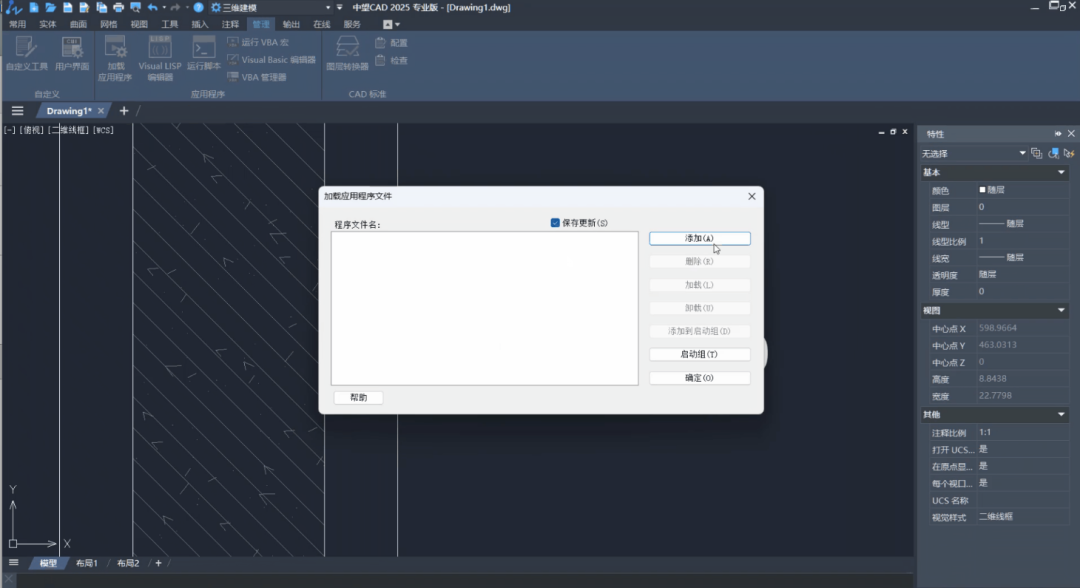Viewport: 1080px width, 588px height.
Task: Collapse the 其他 properties section
Action: (x=1061, y=414)
